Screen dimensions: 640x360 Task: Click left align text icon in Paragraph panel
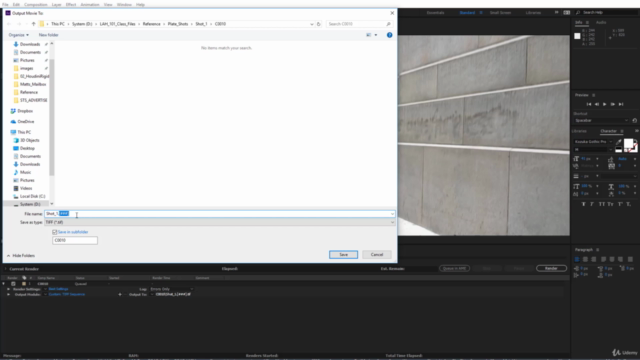point(577,260)
